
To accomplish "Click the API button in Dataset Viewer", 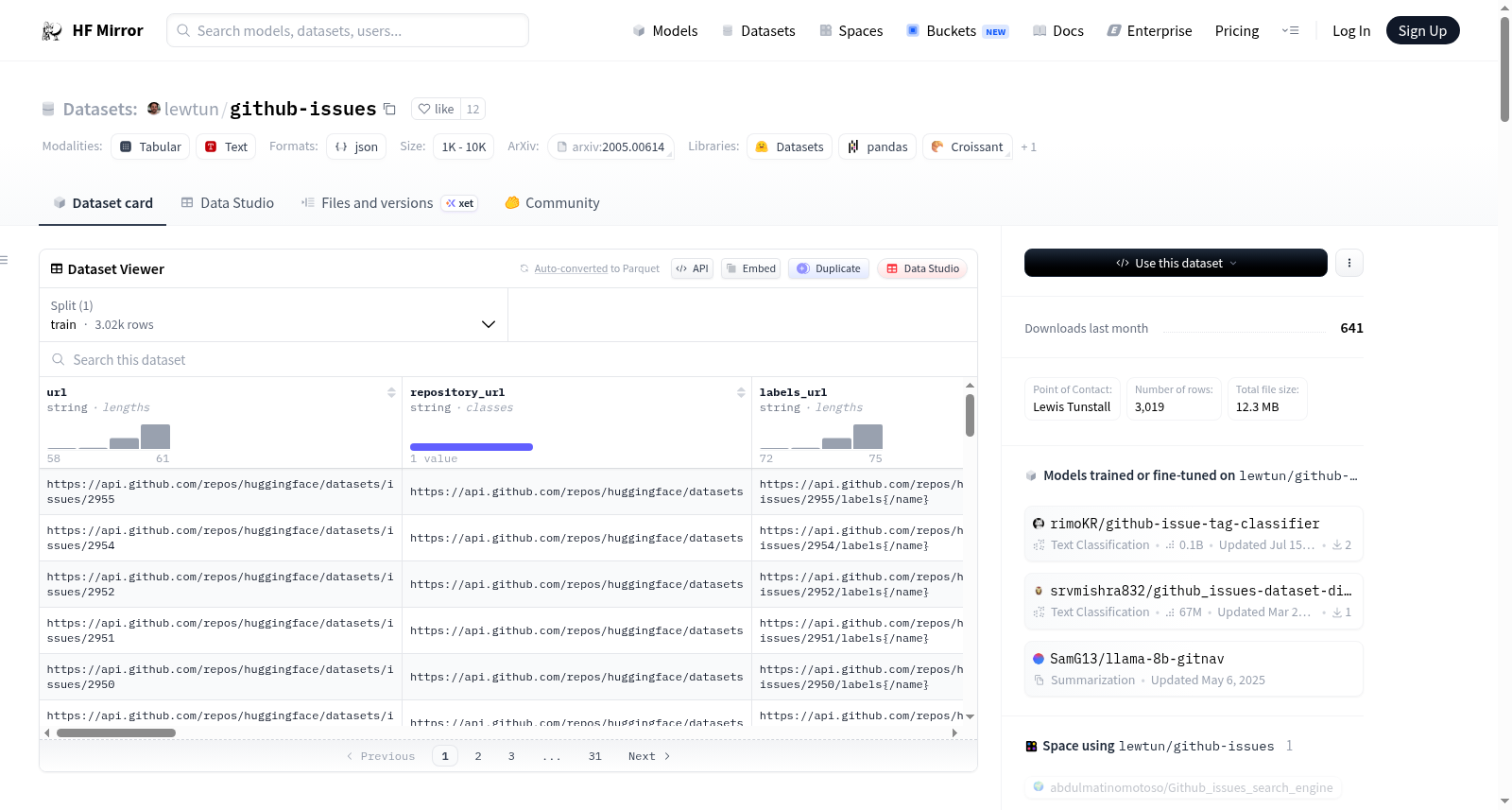I will click(x=692, y=268).
